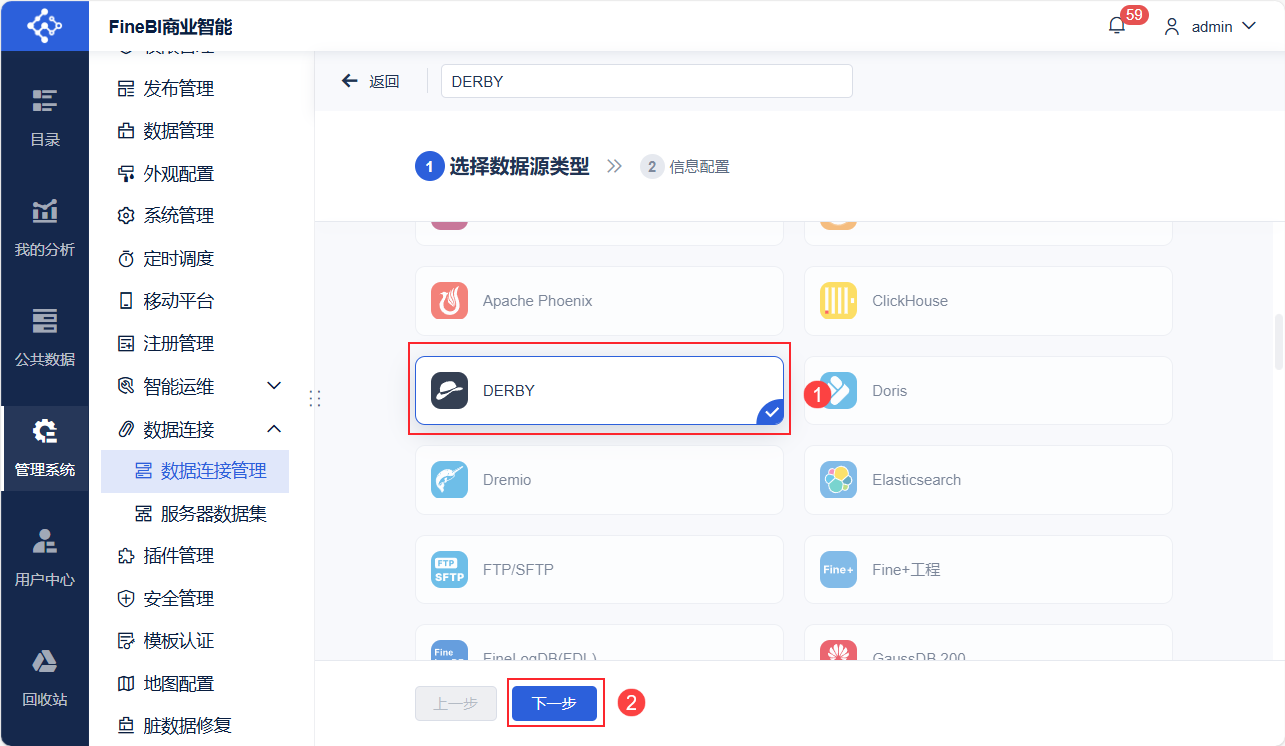This screenshot has width=1285, height=746.
Task: Click step 2 信息配置
Action: [685, 167]
